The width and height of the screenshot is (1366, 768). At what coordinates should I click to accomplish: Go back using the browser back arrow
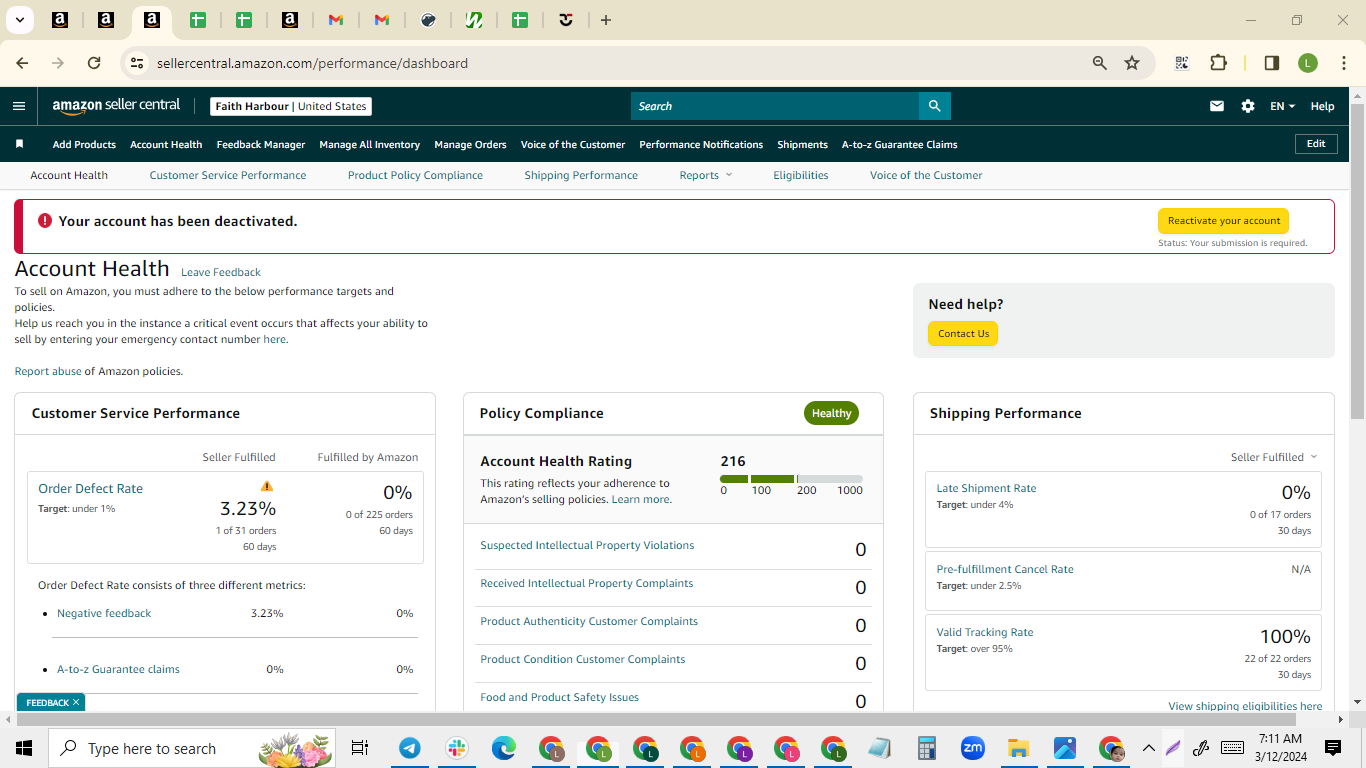(22, 63)
